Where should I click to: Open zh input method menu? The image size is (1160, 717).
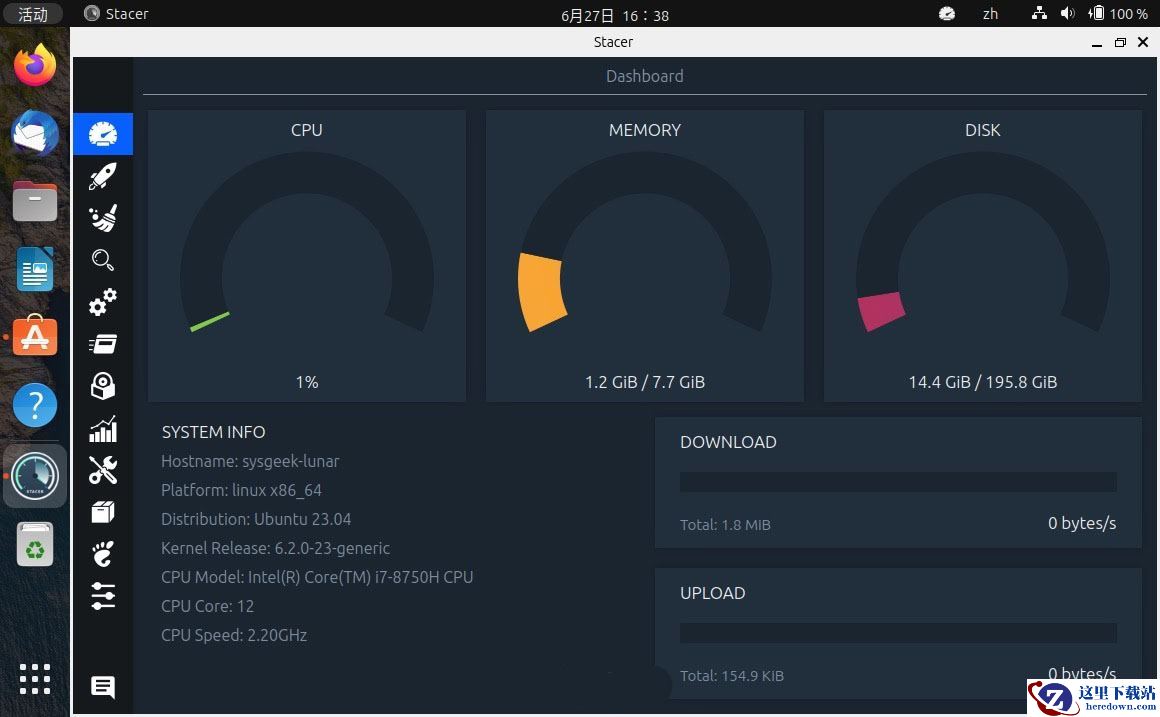click(991, 13)
